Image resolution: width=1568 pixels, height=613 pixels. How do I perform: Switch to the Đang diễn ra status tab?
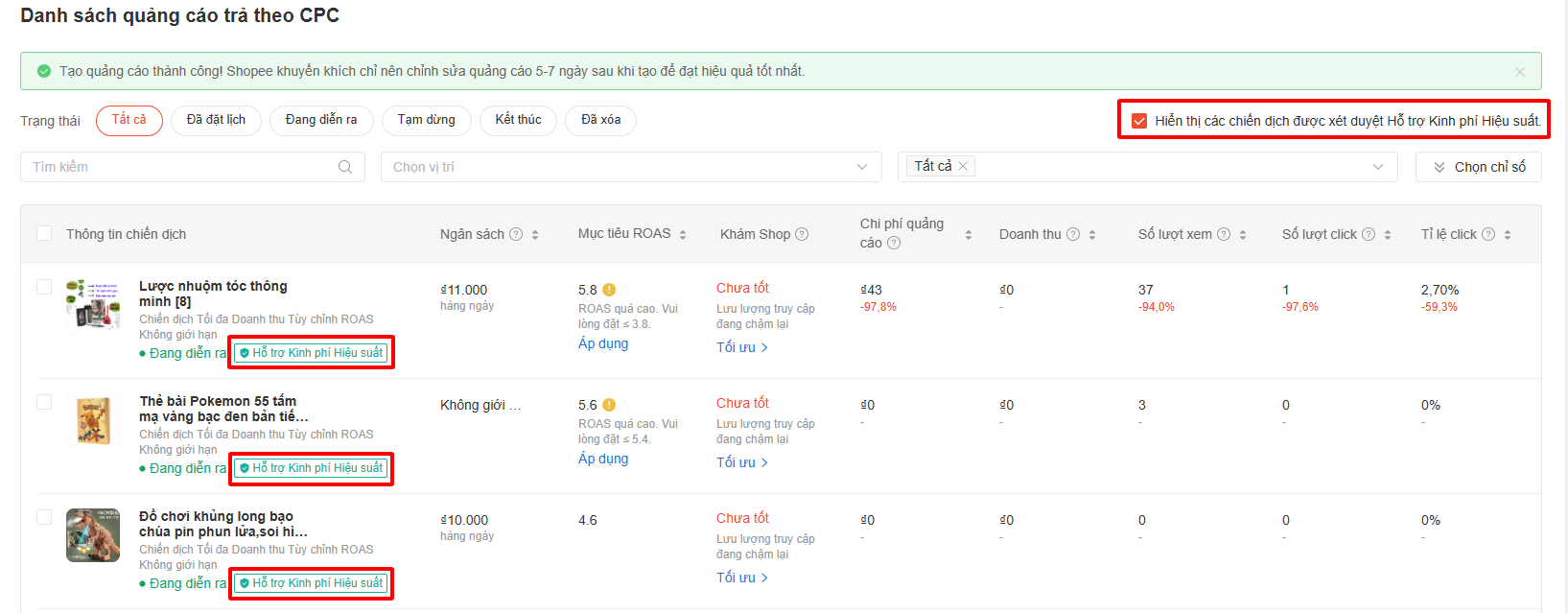321,120
